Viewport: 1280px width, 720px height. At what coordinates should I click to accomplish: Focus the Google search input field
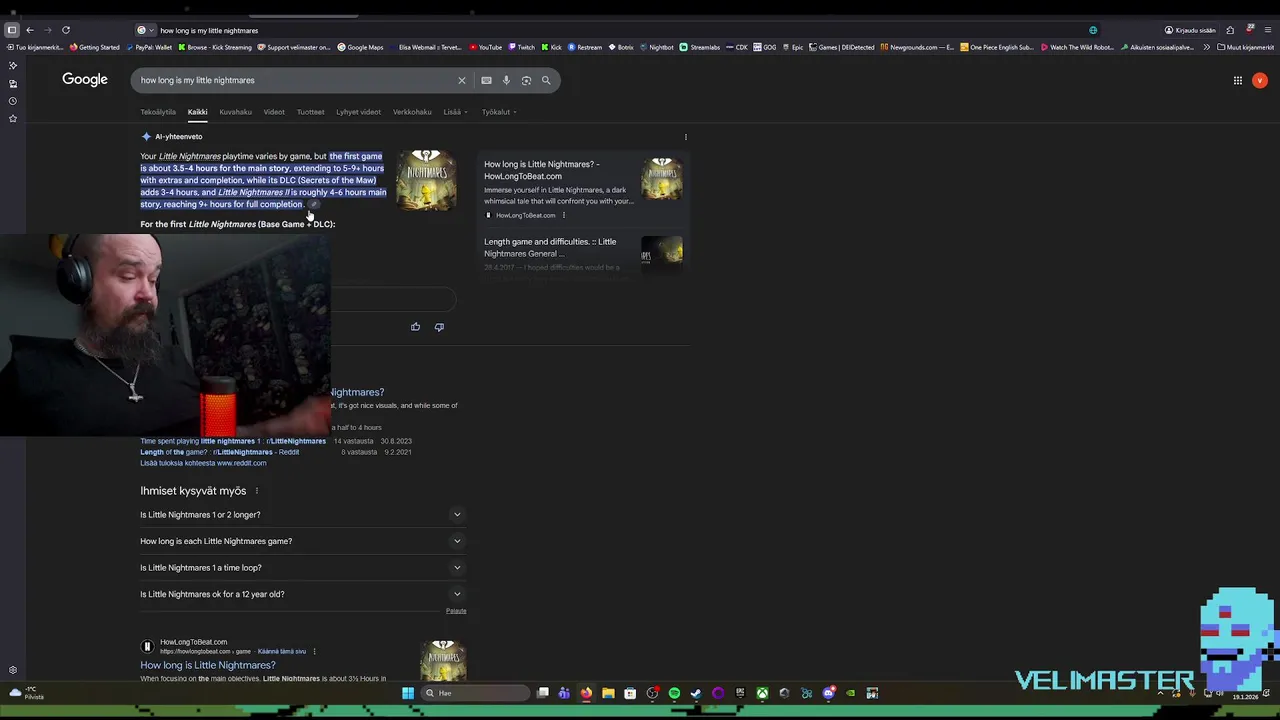[x=295, y=80]
